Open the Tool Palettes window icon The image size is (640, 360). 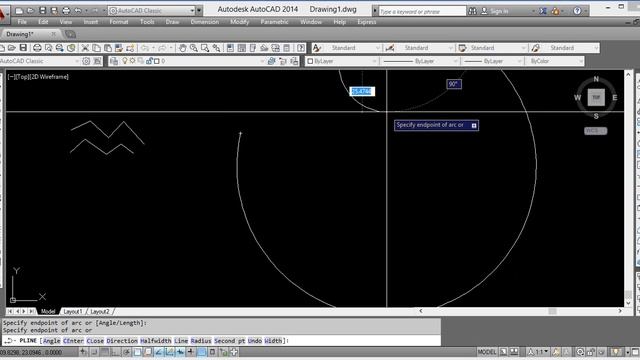[253, 48]
